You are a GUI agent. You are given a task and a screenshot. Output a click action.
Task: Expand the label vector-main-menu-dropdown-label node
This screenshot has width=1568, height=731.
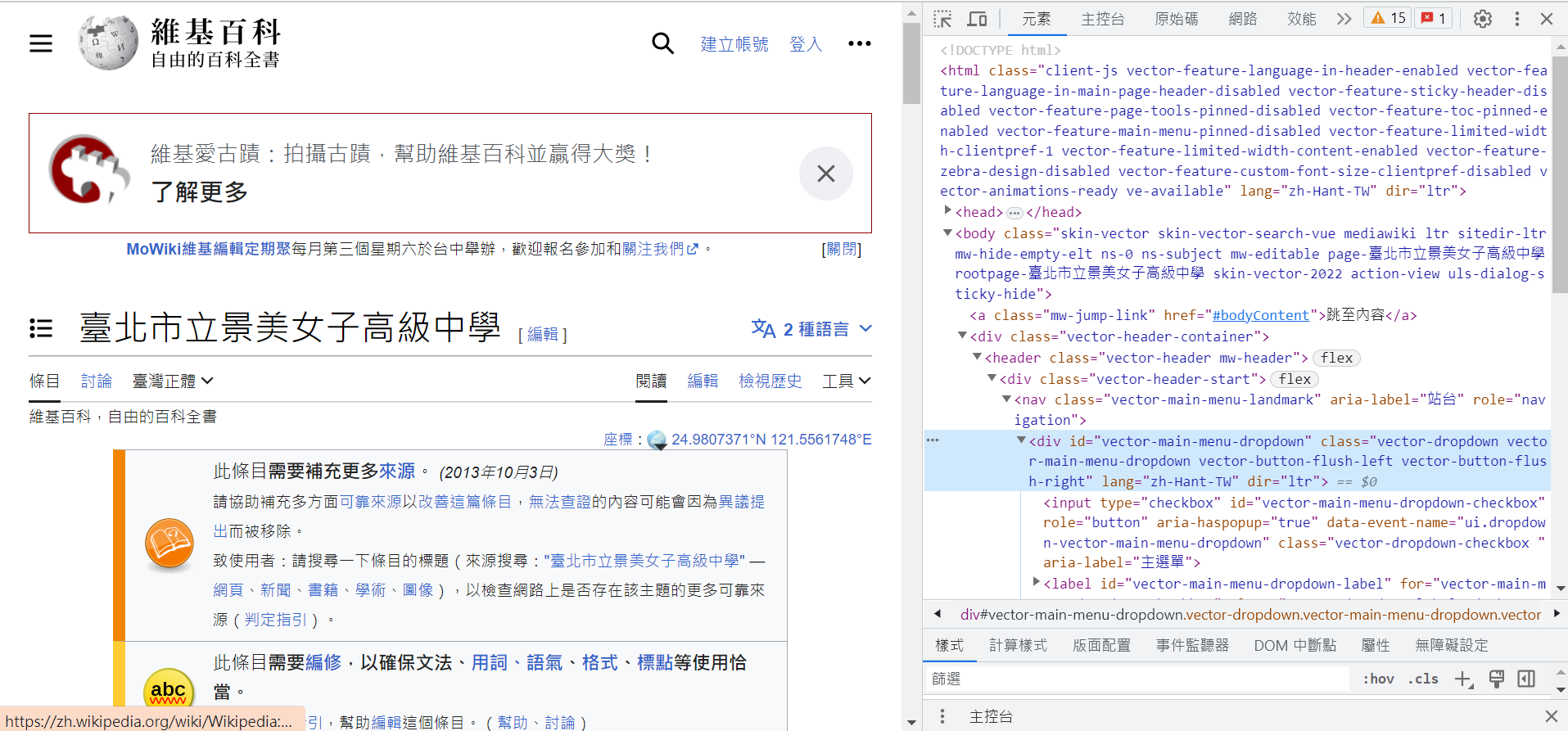pos(1036,583)
